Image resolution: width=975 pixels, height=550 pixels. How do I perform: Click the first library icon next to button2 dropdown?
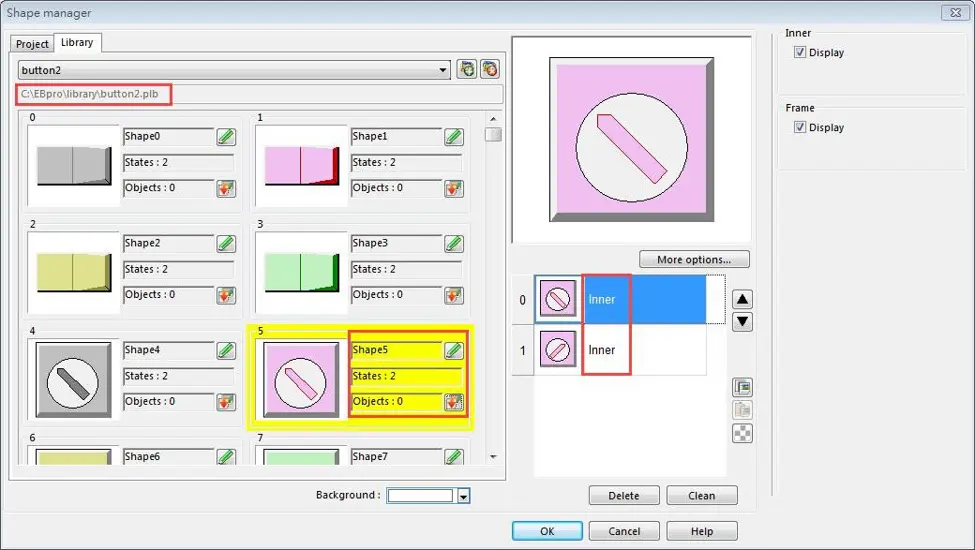point(467,69)
